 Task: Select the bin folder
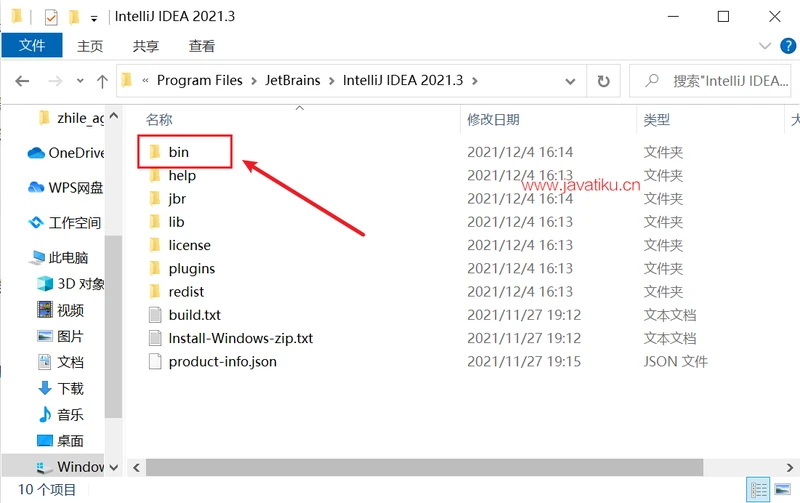pos(179,152)
